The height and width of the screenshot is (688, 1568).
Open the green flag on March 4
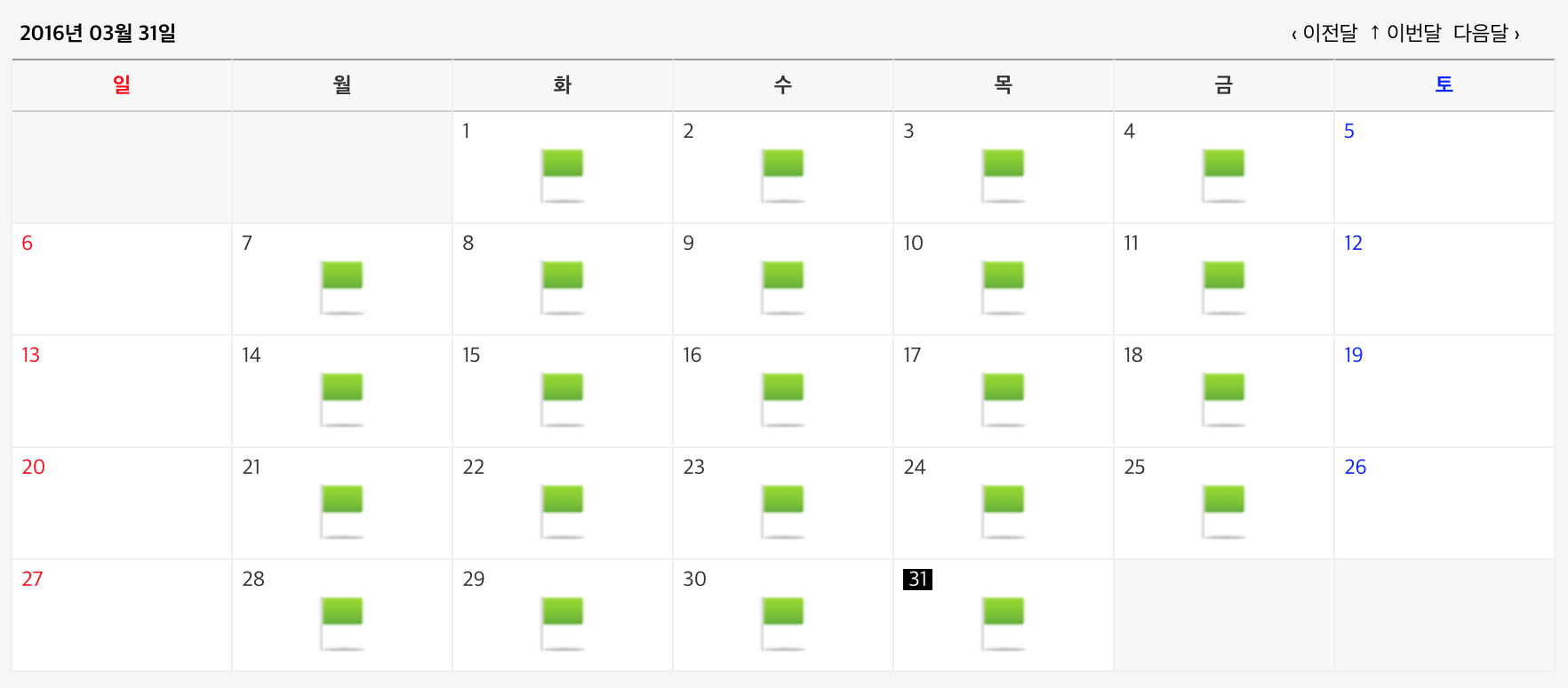click(1223, 174)
